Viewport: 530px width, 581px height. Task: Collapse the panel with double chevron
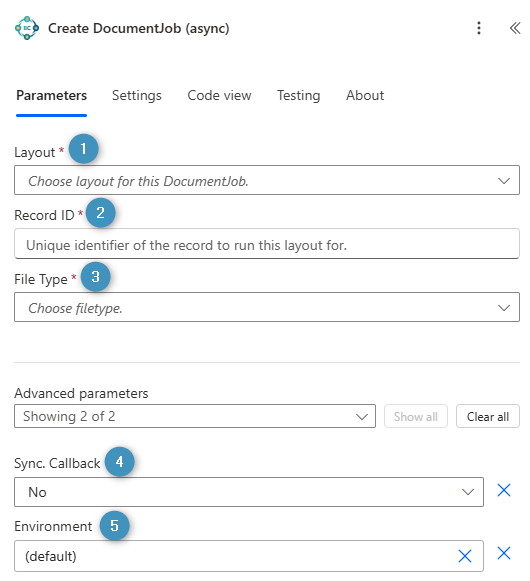click(x=515, y=28)
